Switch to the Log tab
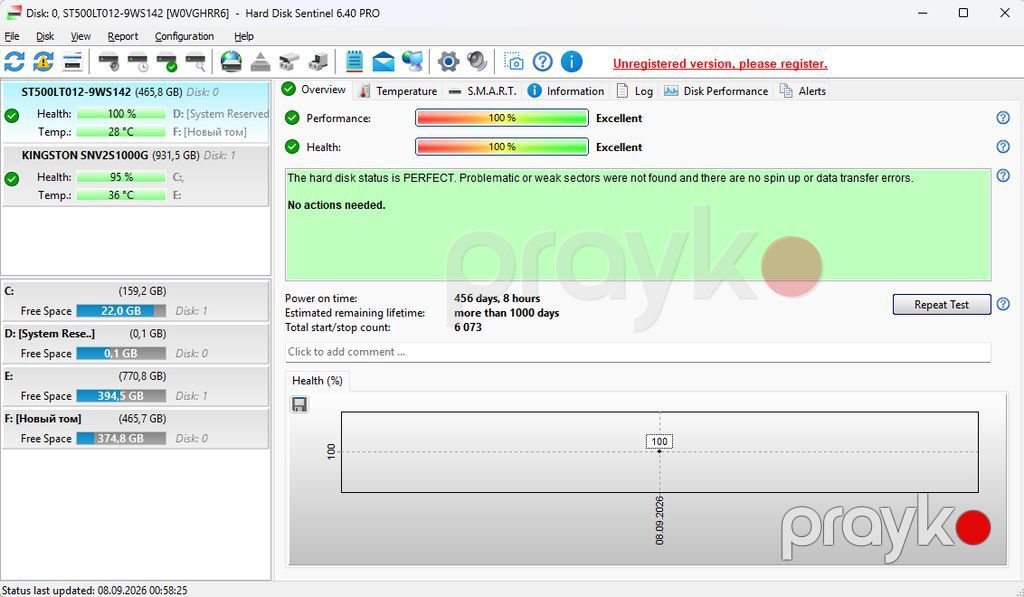The image size is (1024, 597). point(634,91)
